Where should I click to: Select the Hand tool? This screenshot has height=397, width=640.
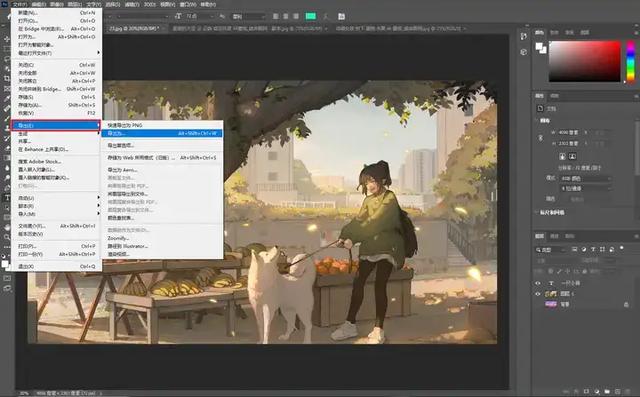(x=7, y=227)
